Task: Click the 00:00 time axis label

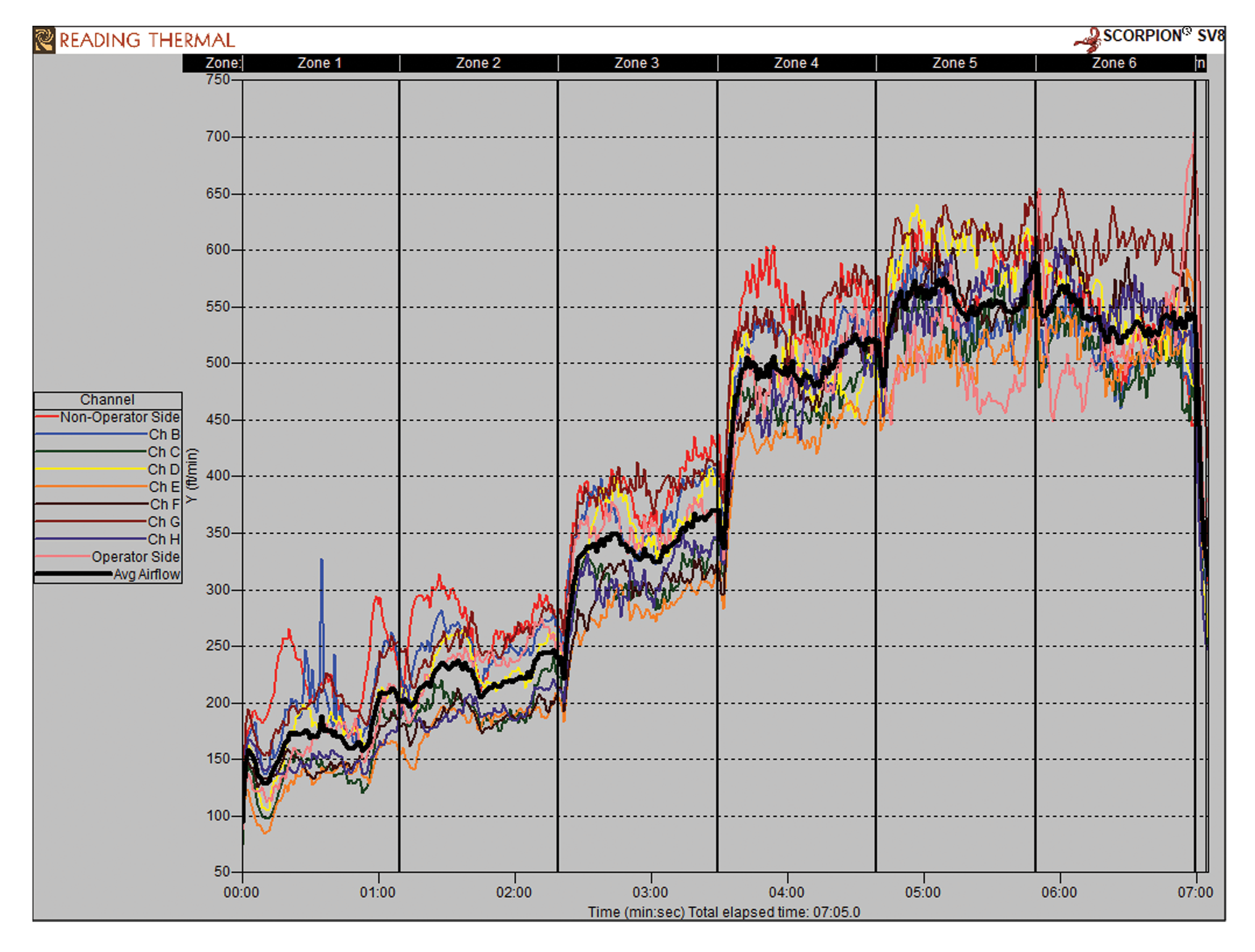Action: point(241,892)
